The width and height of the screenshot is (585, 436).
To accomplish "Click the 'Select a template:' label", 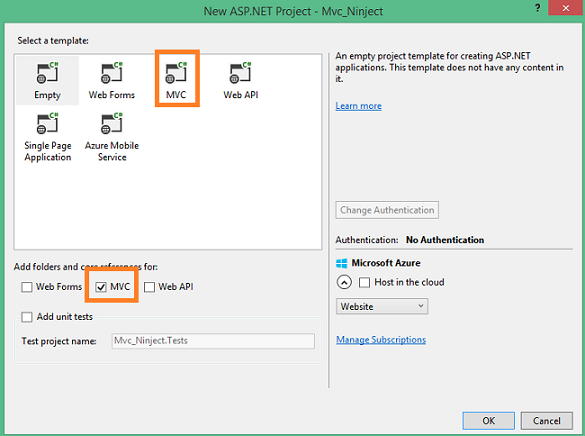I will click(x=53, y=41).
